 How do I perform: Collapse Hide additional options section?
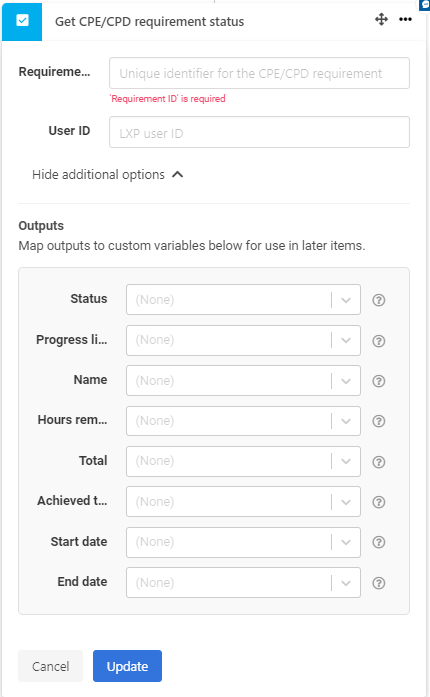pyautogui.click(x=108, y=175)
